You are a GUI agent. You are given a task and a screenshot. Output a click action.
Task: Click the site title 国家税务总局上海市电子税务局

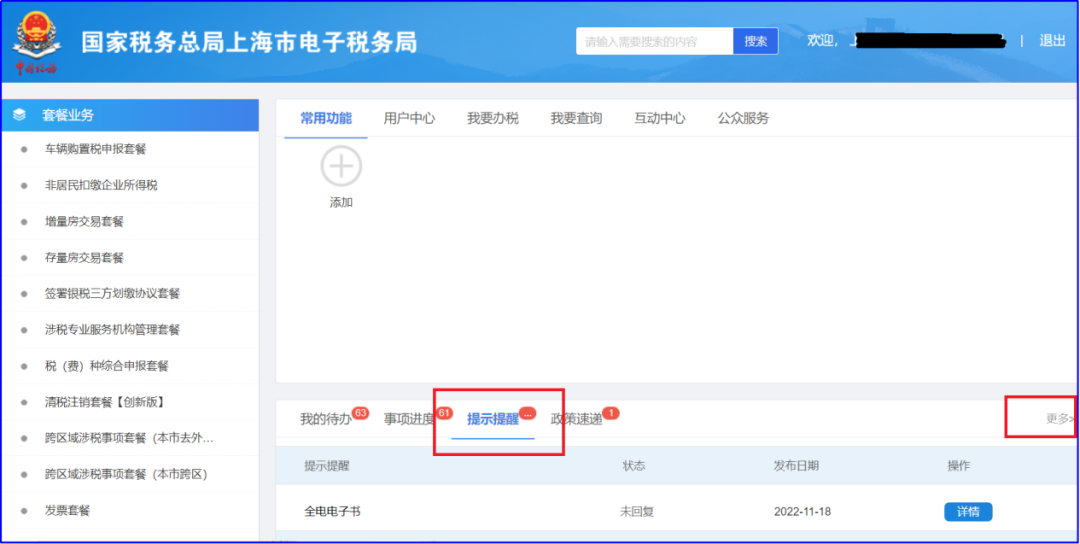click(249, 43)
